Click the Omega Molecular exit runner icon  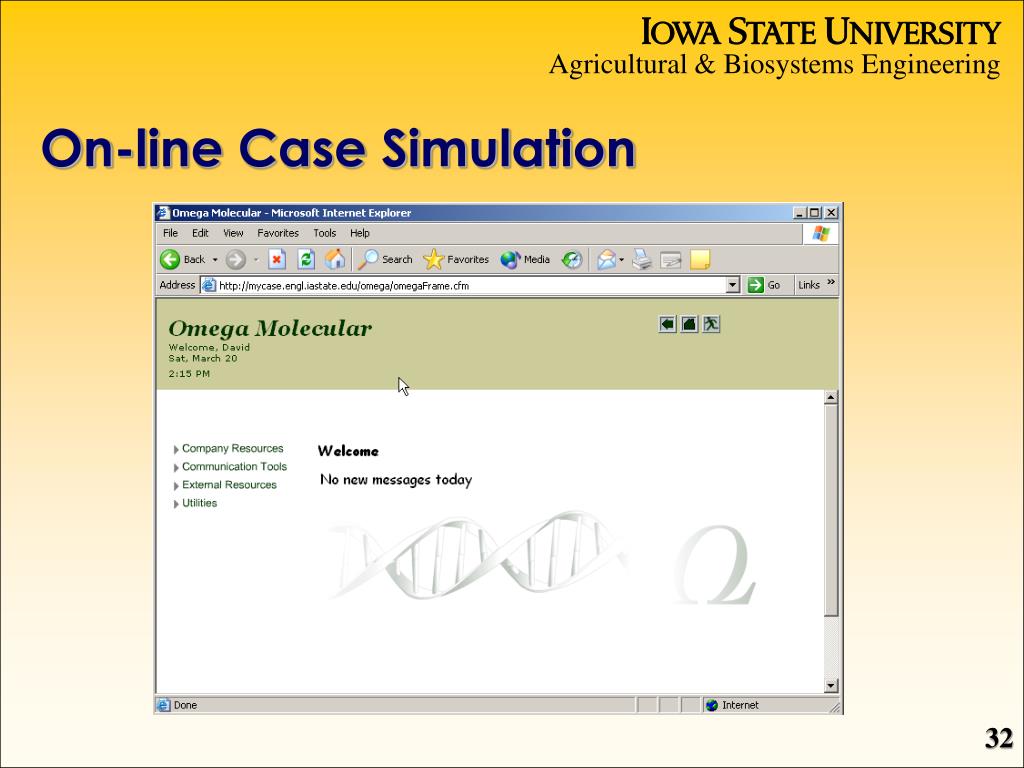pyautogui.click(x=711, y=324)
